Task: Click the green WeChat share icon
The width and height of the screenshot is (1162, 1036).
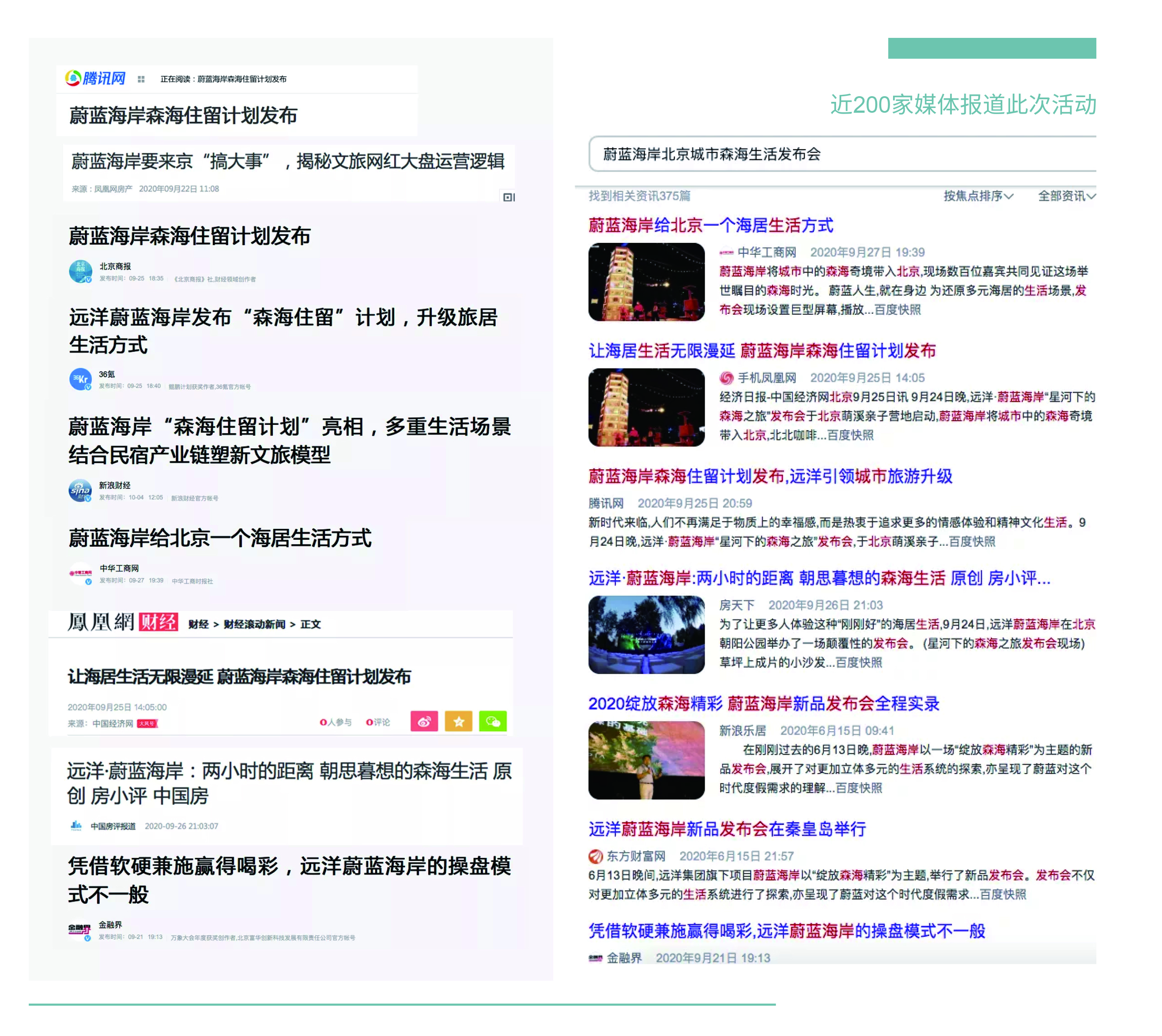Action: click(493, 722)
